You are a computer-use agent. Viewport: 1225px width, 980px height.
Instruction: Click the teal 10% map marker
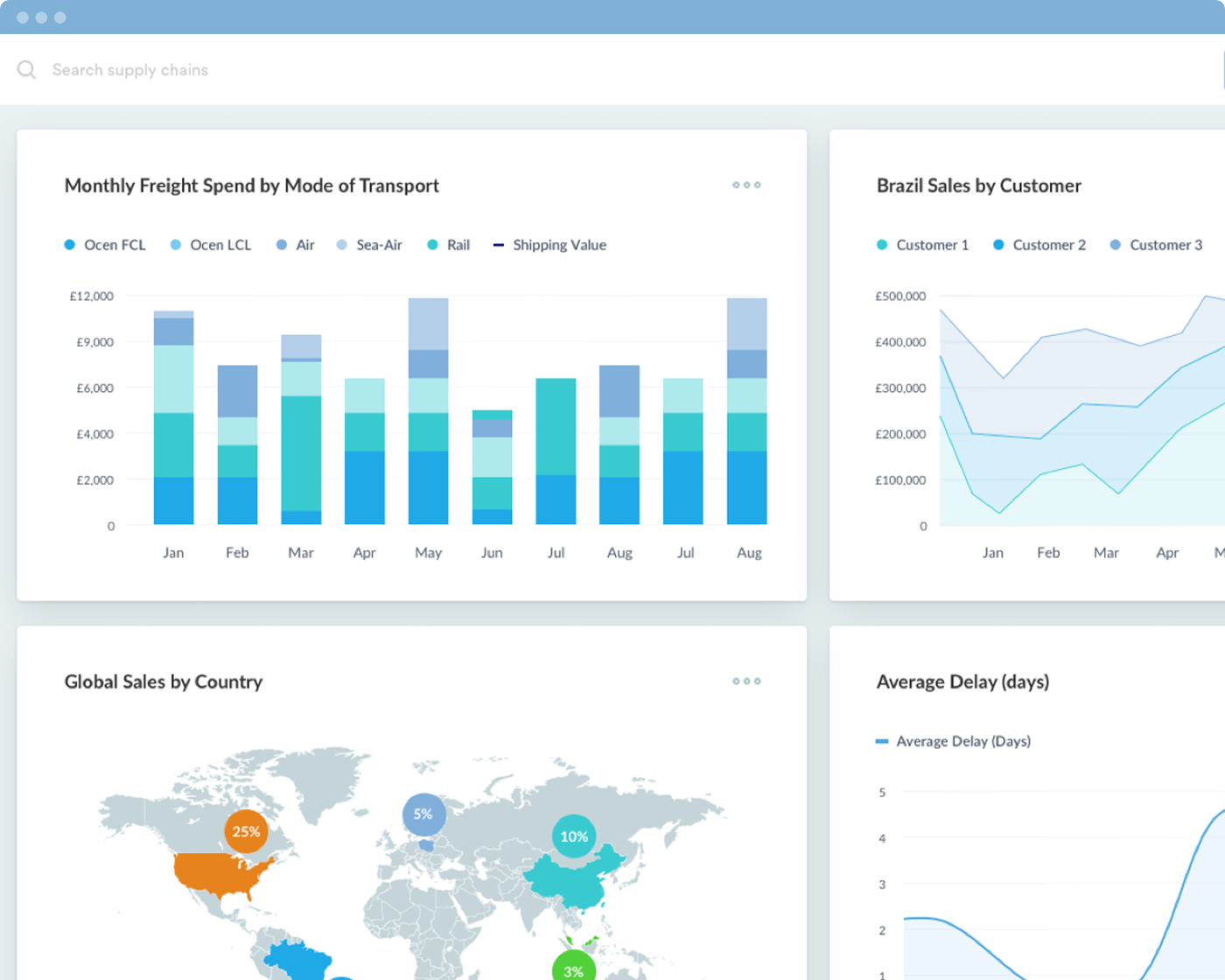pyautogui.click(x=574, y=836)
